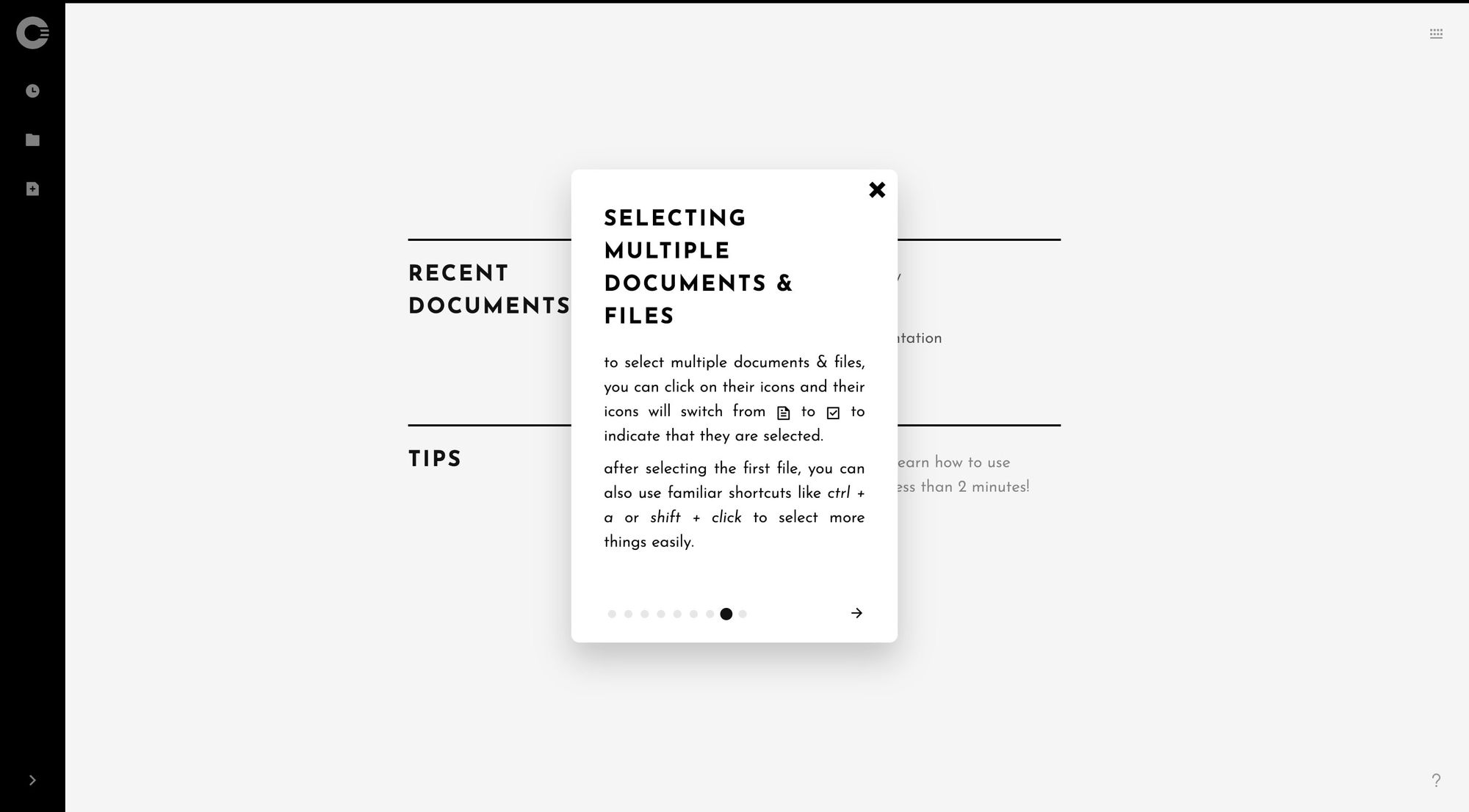Click the document file icon in modal

click(783, 412)
